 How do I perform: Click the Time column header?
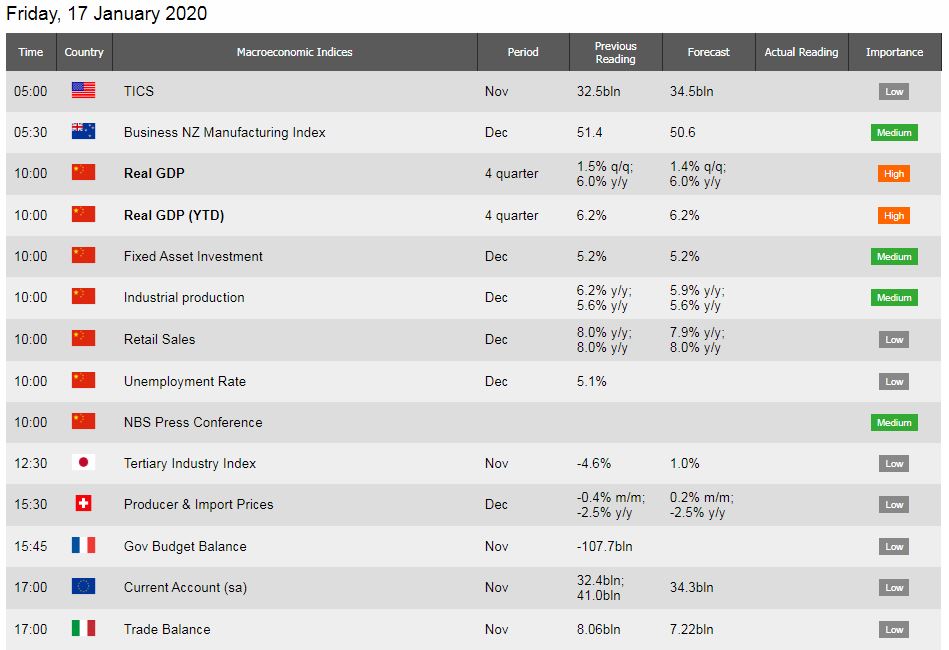tap(31, 52)
